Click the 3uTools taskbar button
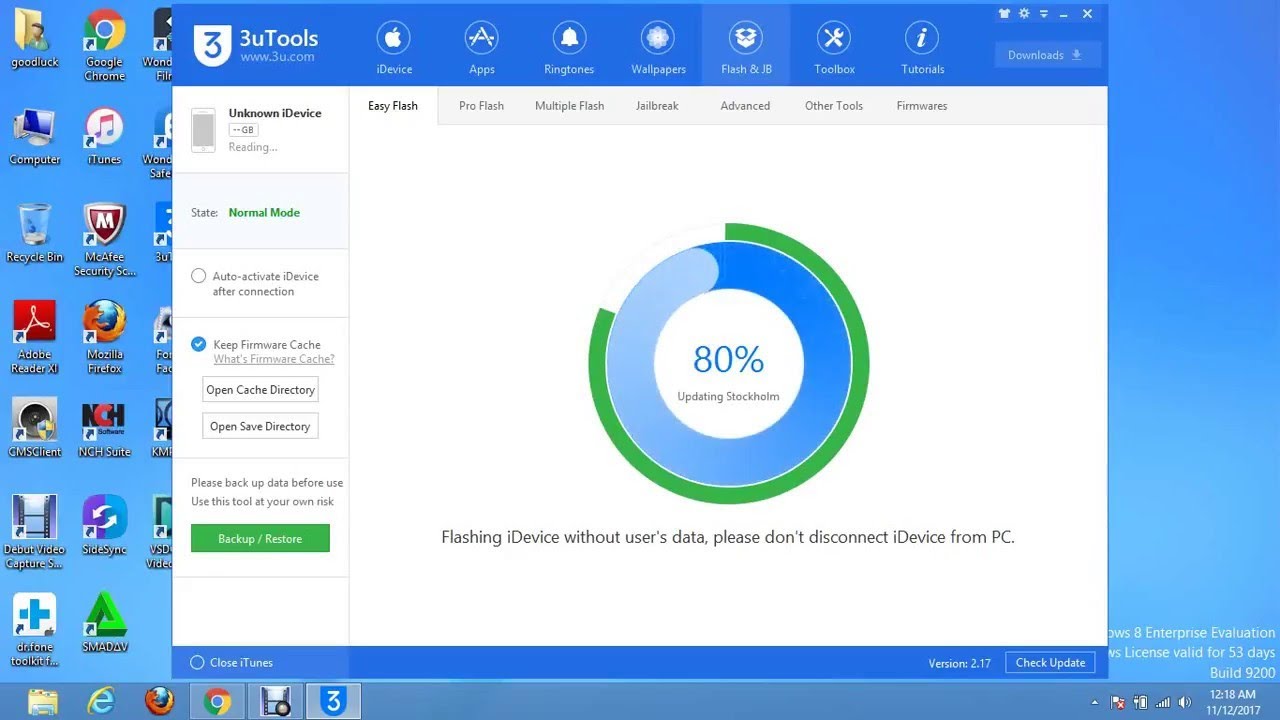 click(x=333, y=702)
